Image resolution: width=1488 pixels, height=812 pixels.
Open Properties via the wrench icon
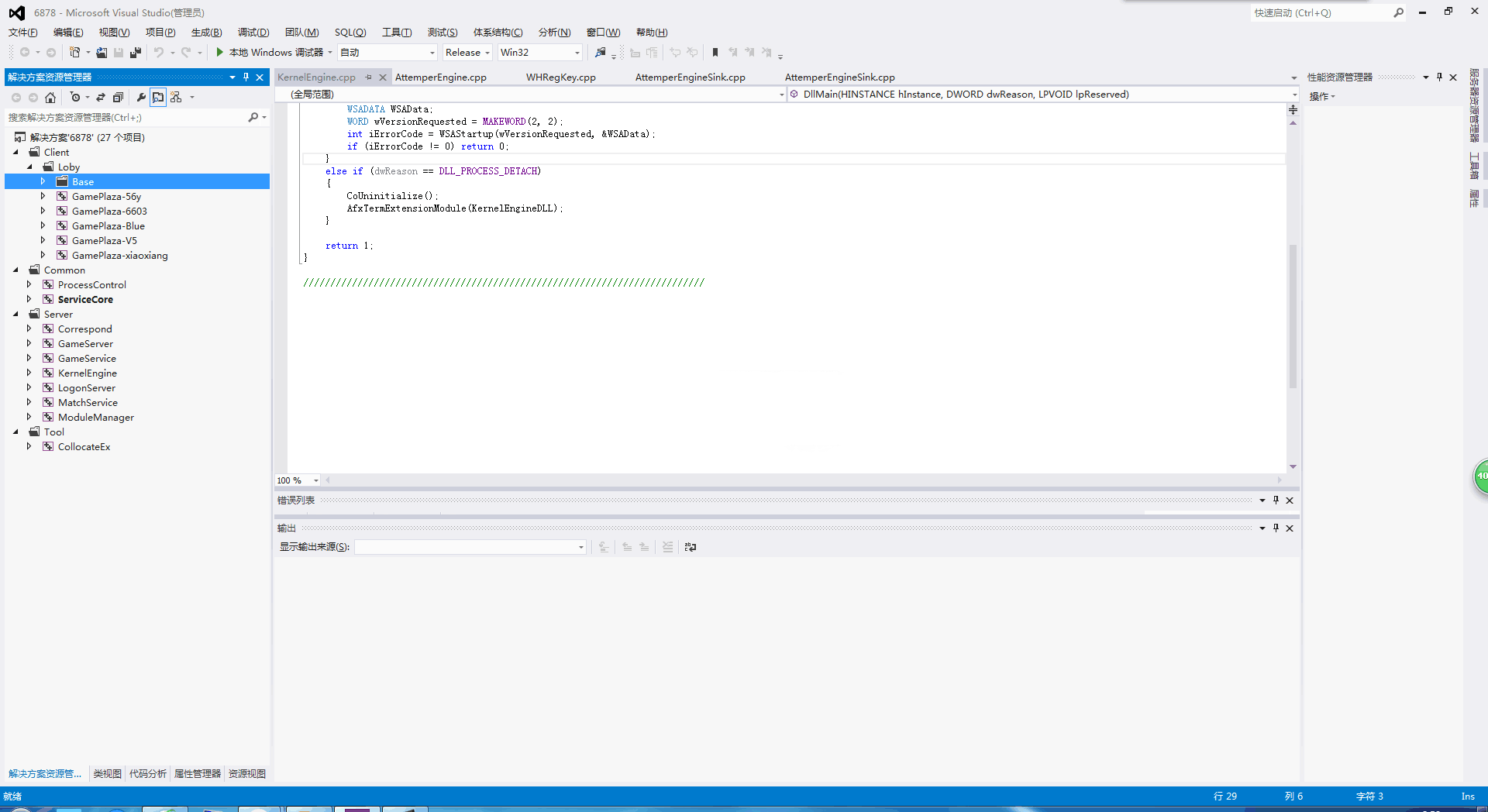141,97
